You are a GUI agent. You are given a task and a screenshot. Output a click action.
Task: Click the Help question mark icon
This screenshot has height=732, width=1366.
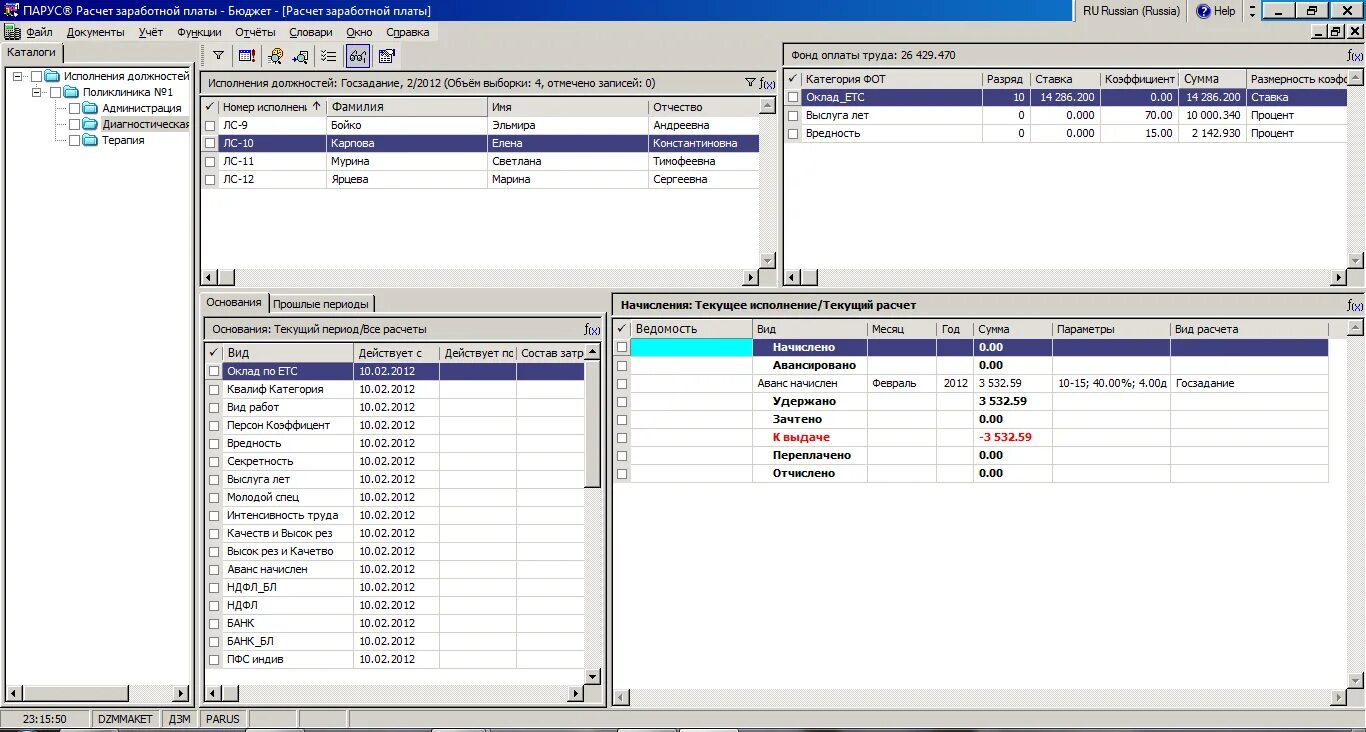(x=1203, y=11)
